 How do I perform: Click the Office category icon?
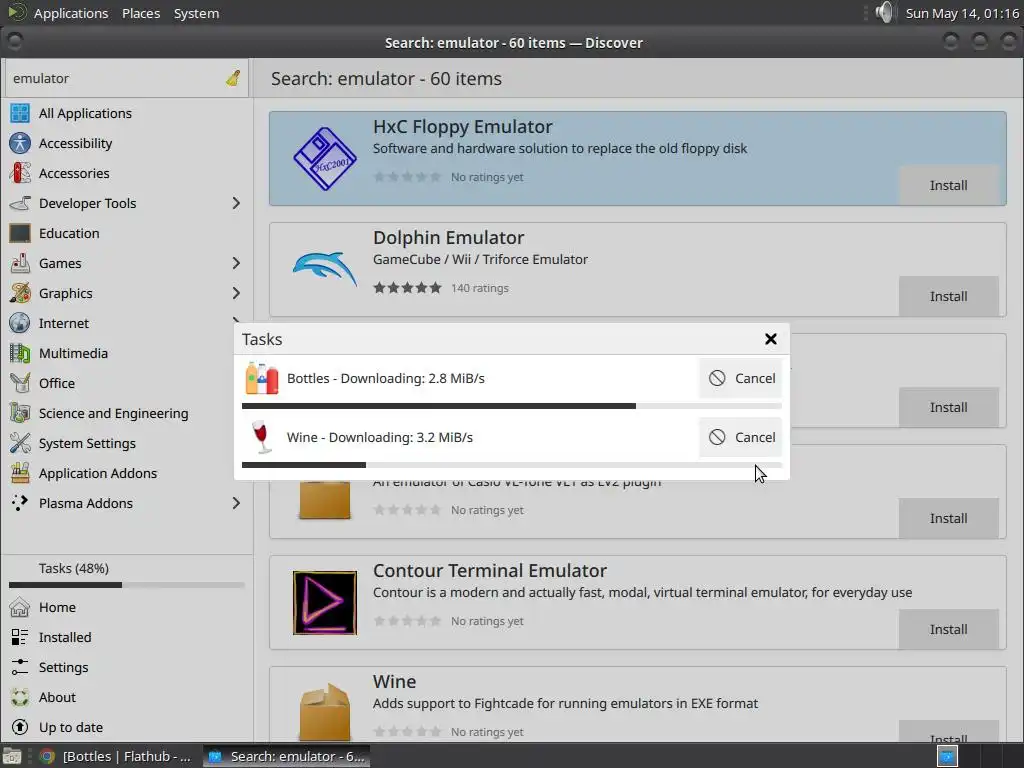20,383
